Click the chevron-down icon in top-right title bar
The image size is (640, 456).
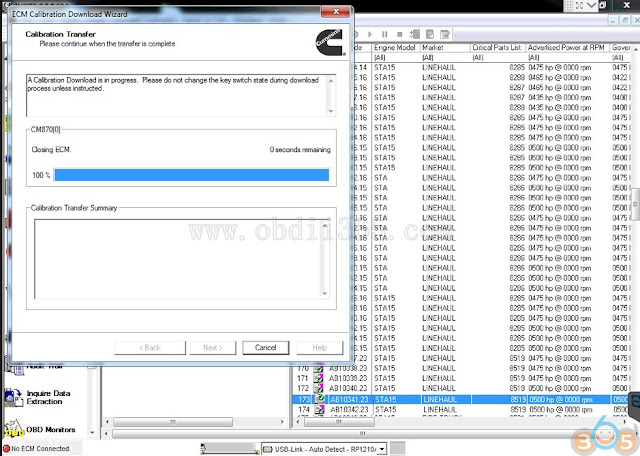point(591,5)
